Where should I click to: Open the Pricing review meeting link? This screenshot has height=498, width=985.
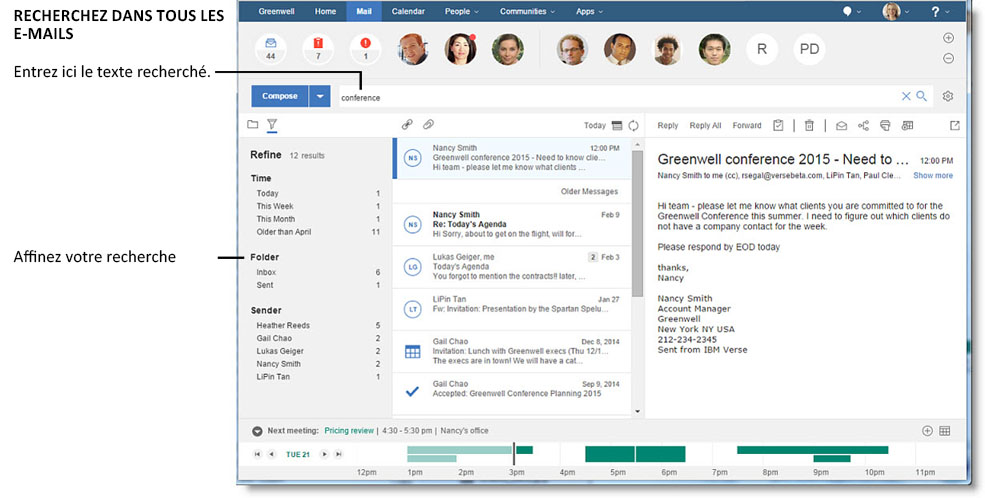pos(349,431)
